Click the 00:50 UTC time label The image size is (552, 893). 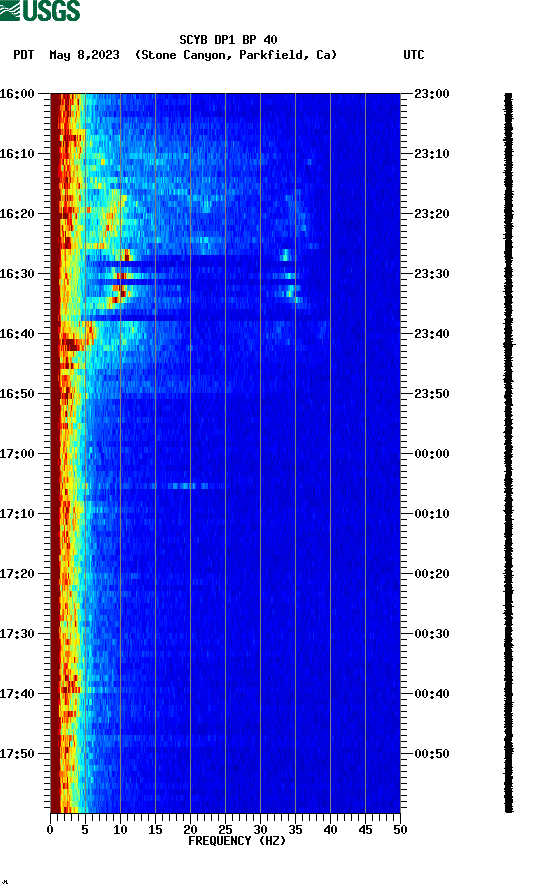click(432, 753)
